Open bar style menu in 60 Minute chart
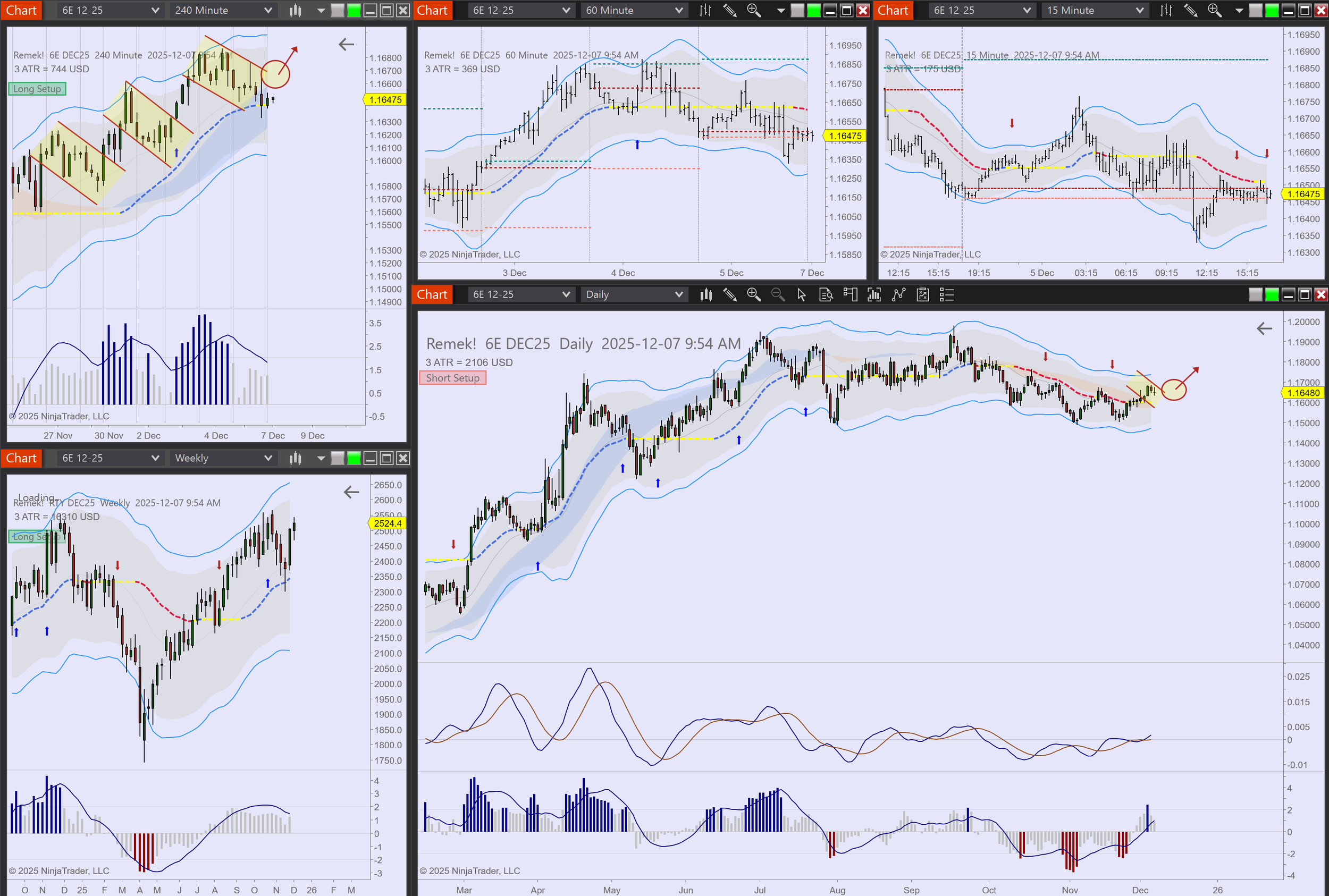 click(705, 10)
